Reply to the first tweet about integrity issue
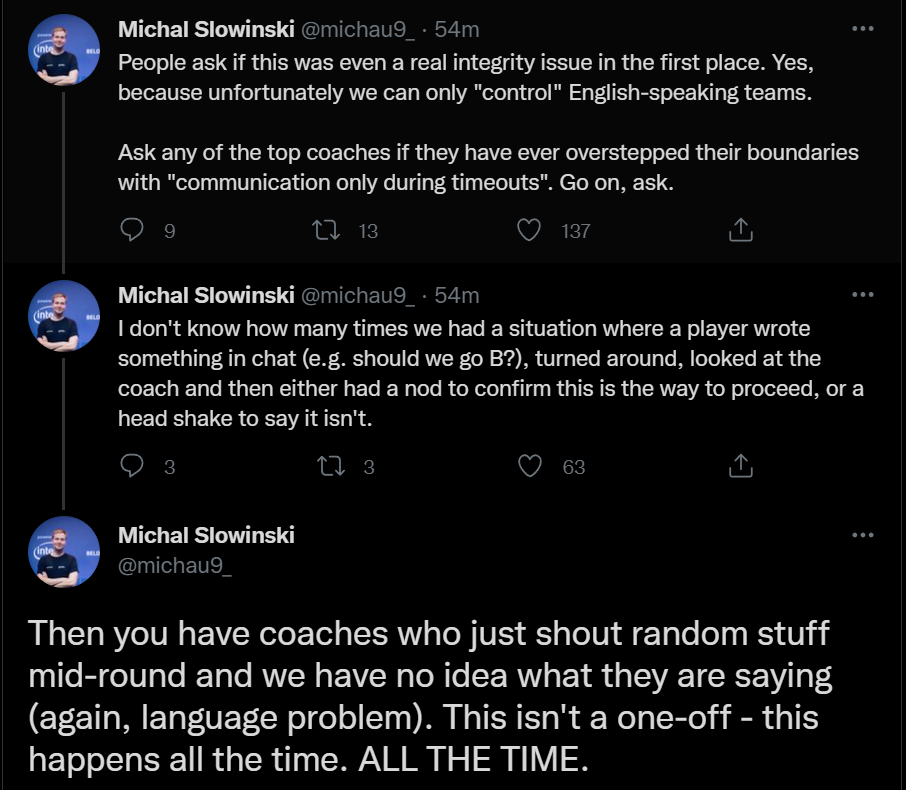 tap(133, 230)
